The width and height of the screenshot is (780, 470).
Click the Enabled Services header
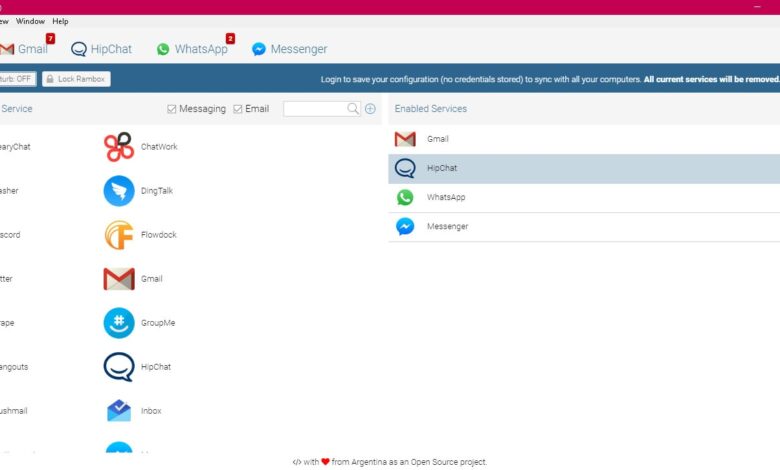click(x=431, y=108)
